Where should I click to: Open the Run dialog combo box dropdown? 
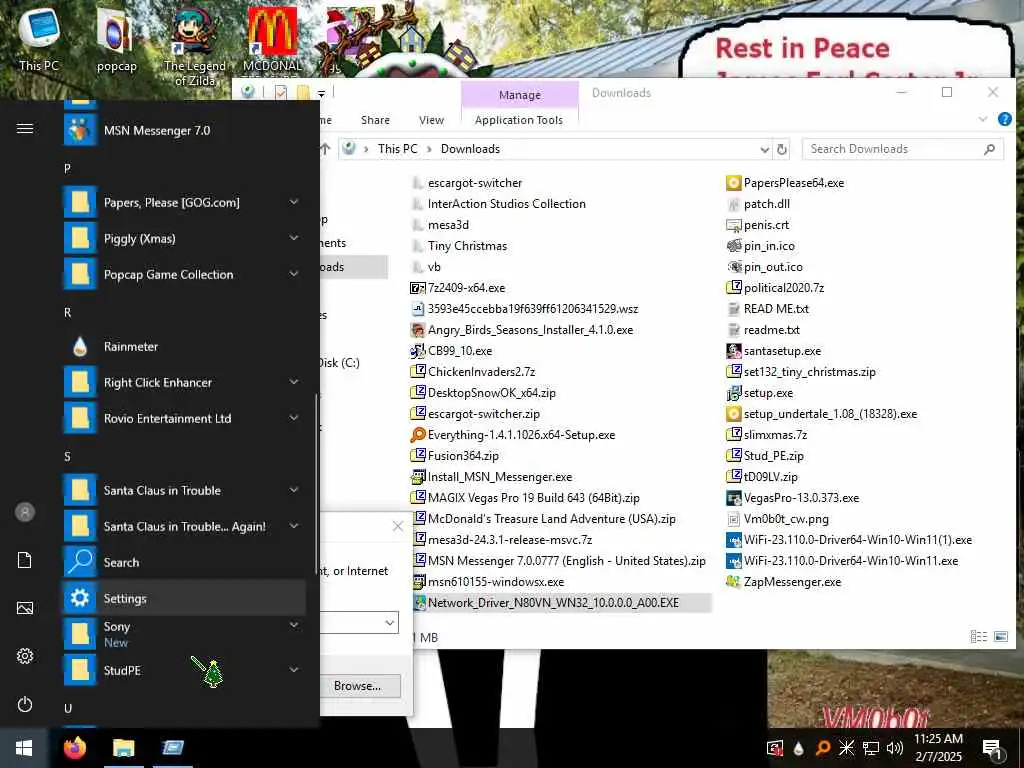point(390,622)
